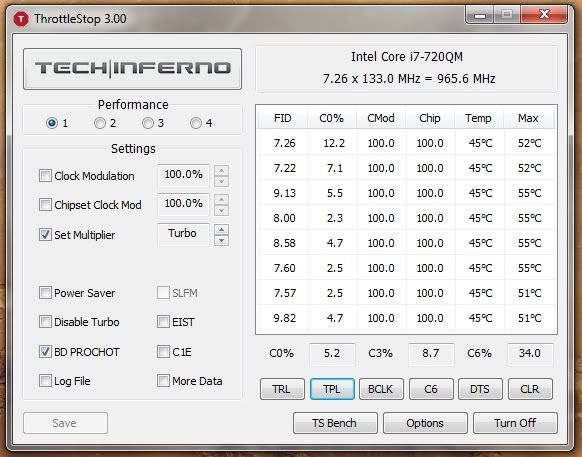Raise Chipset Clock Mod with the up arrow
The image size is (582, 457).
click(x=222, y=199)
